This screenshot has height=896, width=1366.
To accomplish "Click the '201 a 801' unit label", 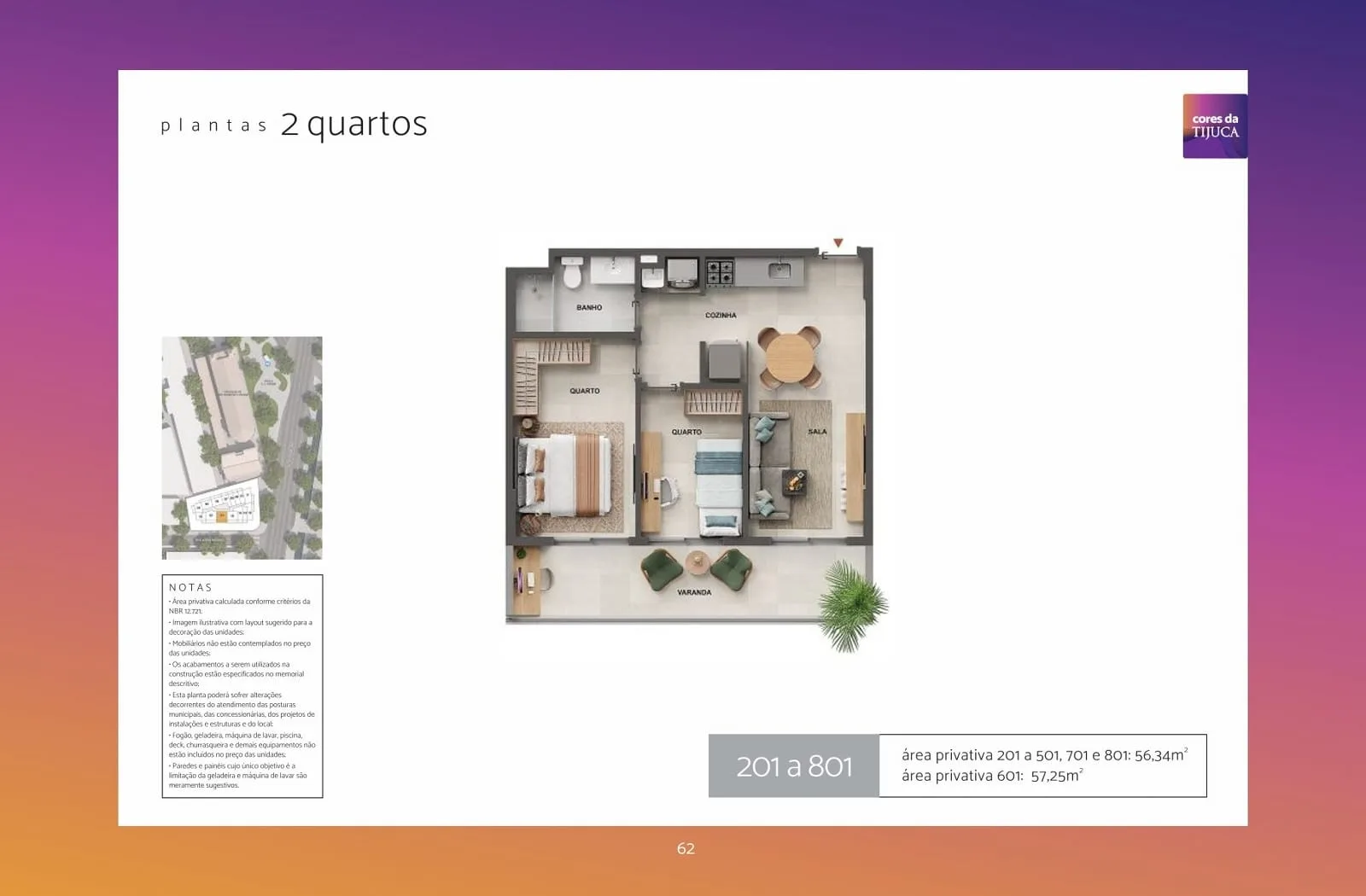I will (794, 766).
